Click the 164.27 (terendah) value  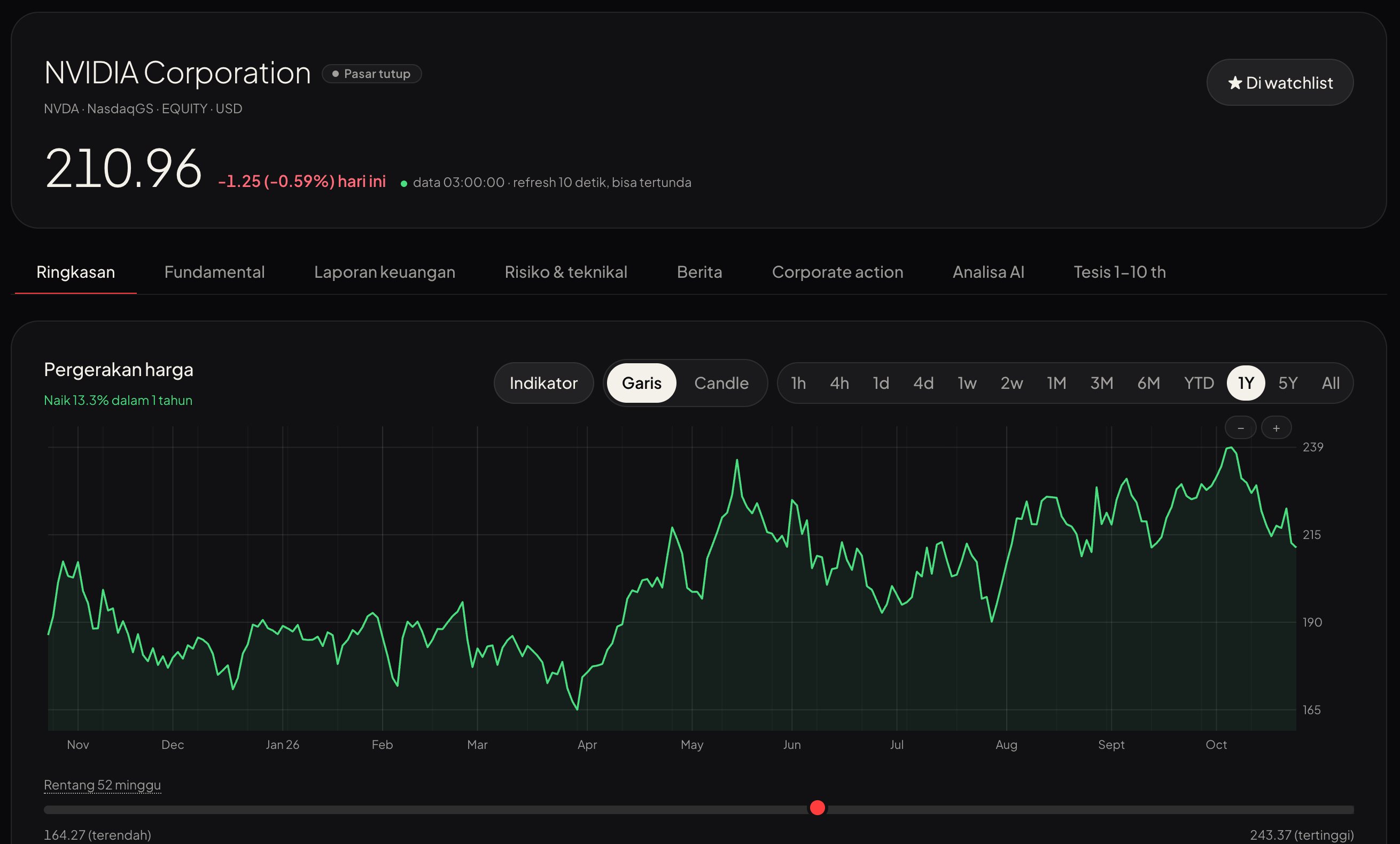(97, 835)
